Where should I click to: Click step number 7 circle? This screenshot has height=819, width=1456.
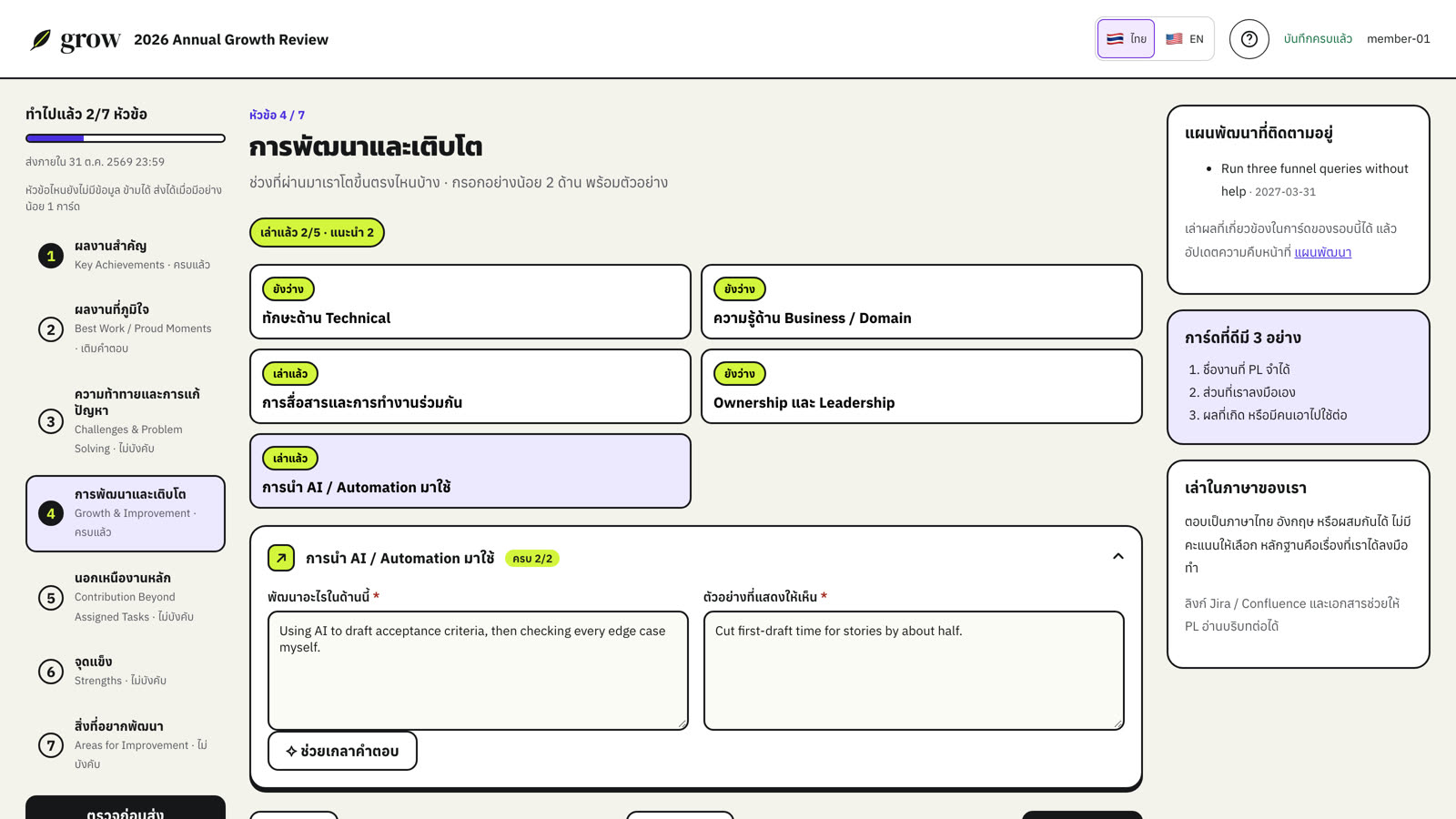pyautogui.click(x=51, y=745)
